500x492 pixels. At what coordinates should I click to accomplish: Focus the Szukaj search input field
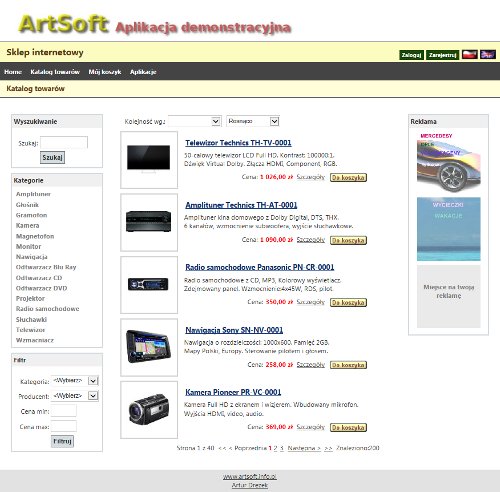(x=64, y=143)
